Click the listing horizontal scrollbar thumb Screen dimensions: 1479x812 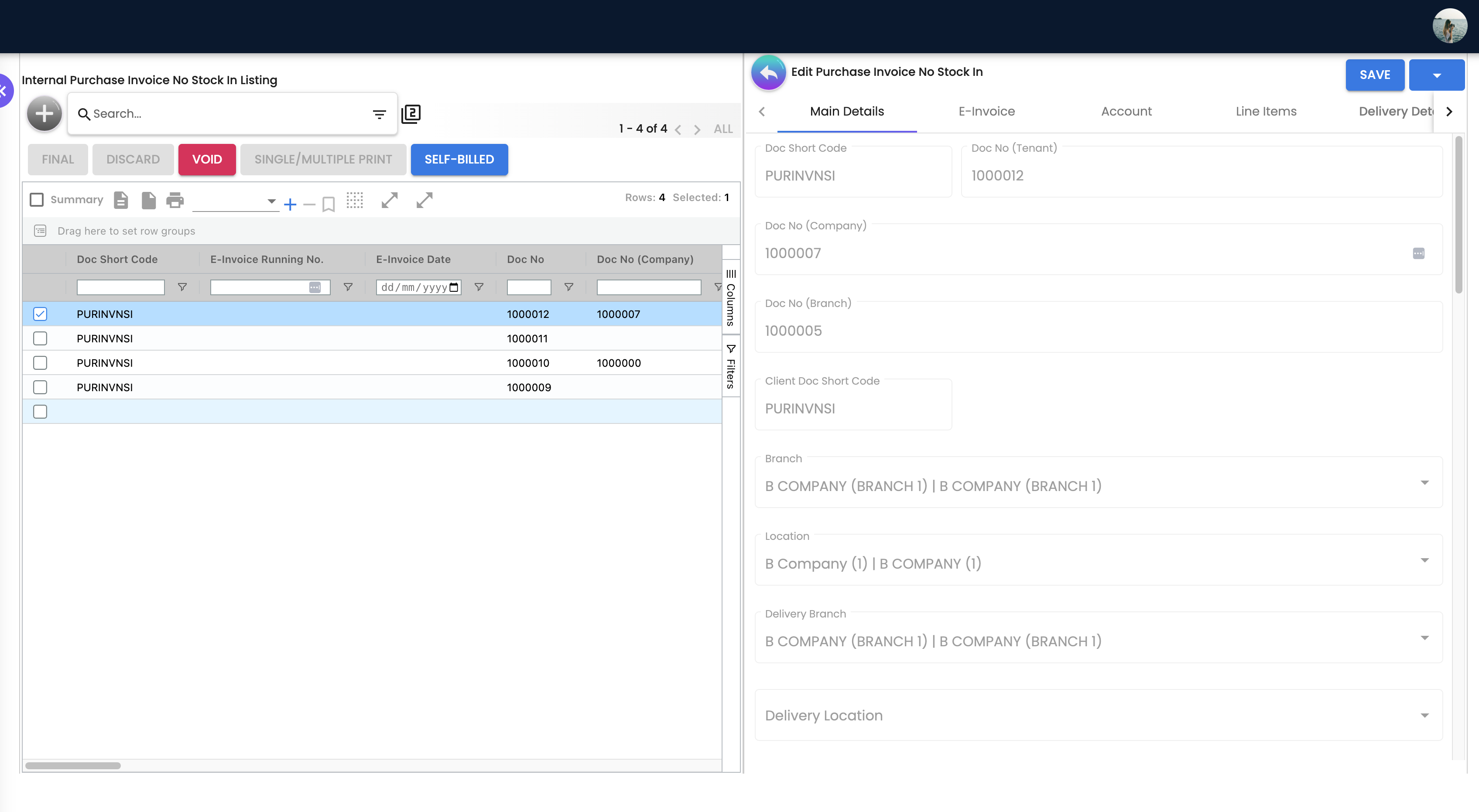click(73, 765)
